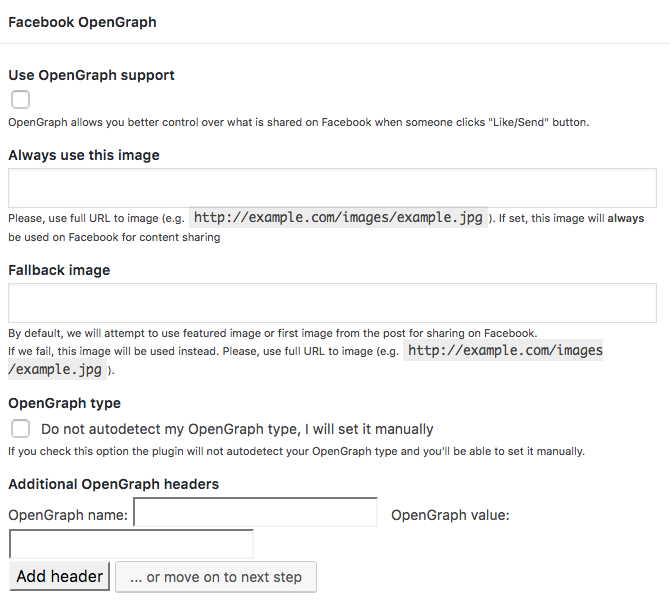Click the Facebook OpenGraph section heading
This screenshot has width=670, height=608.
(x=82, y=22)
